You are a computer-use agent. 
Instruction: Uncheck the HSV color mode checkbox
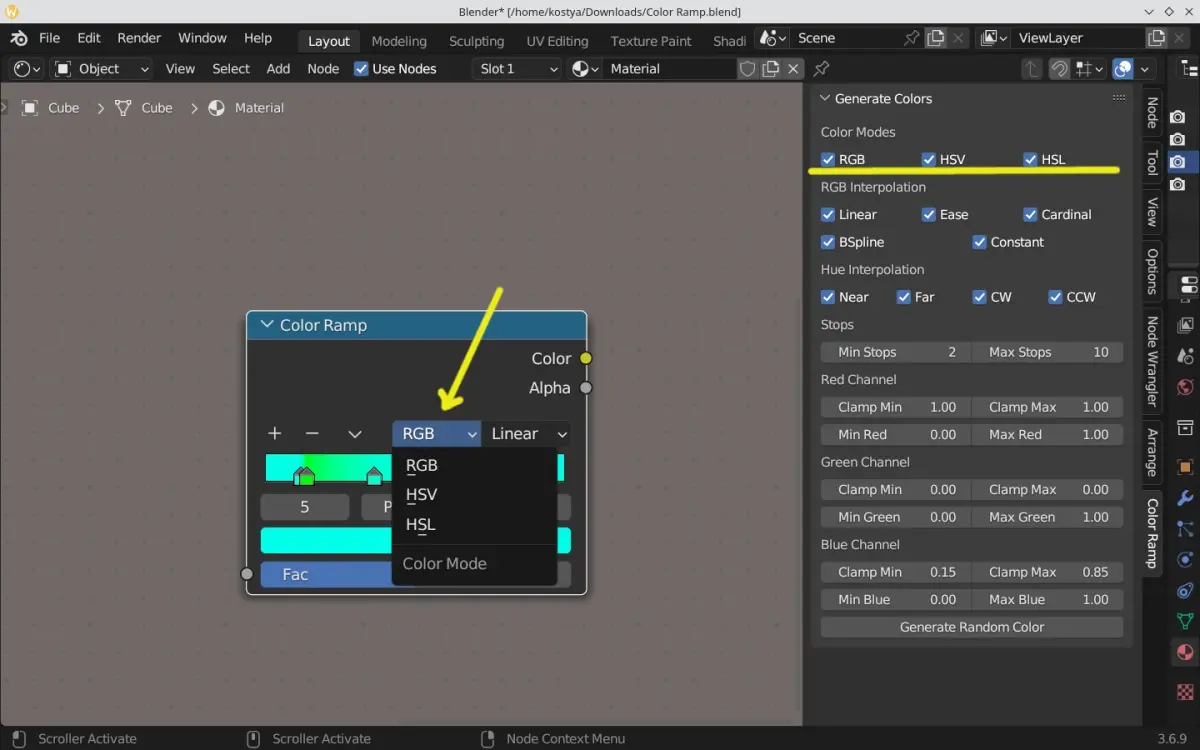(x=929, y=159)
